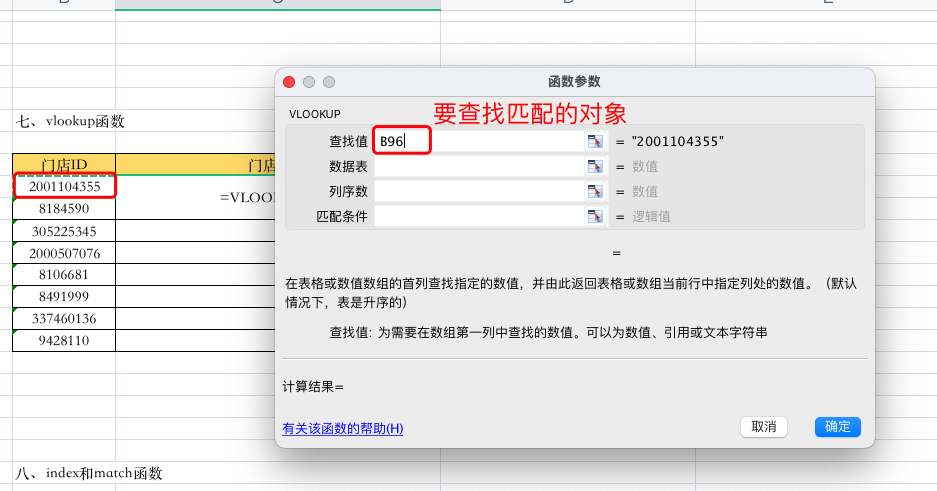
Task: Select cell containing 8491999
Action: point(64,297)
